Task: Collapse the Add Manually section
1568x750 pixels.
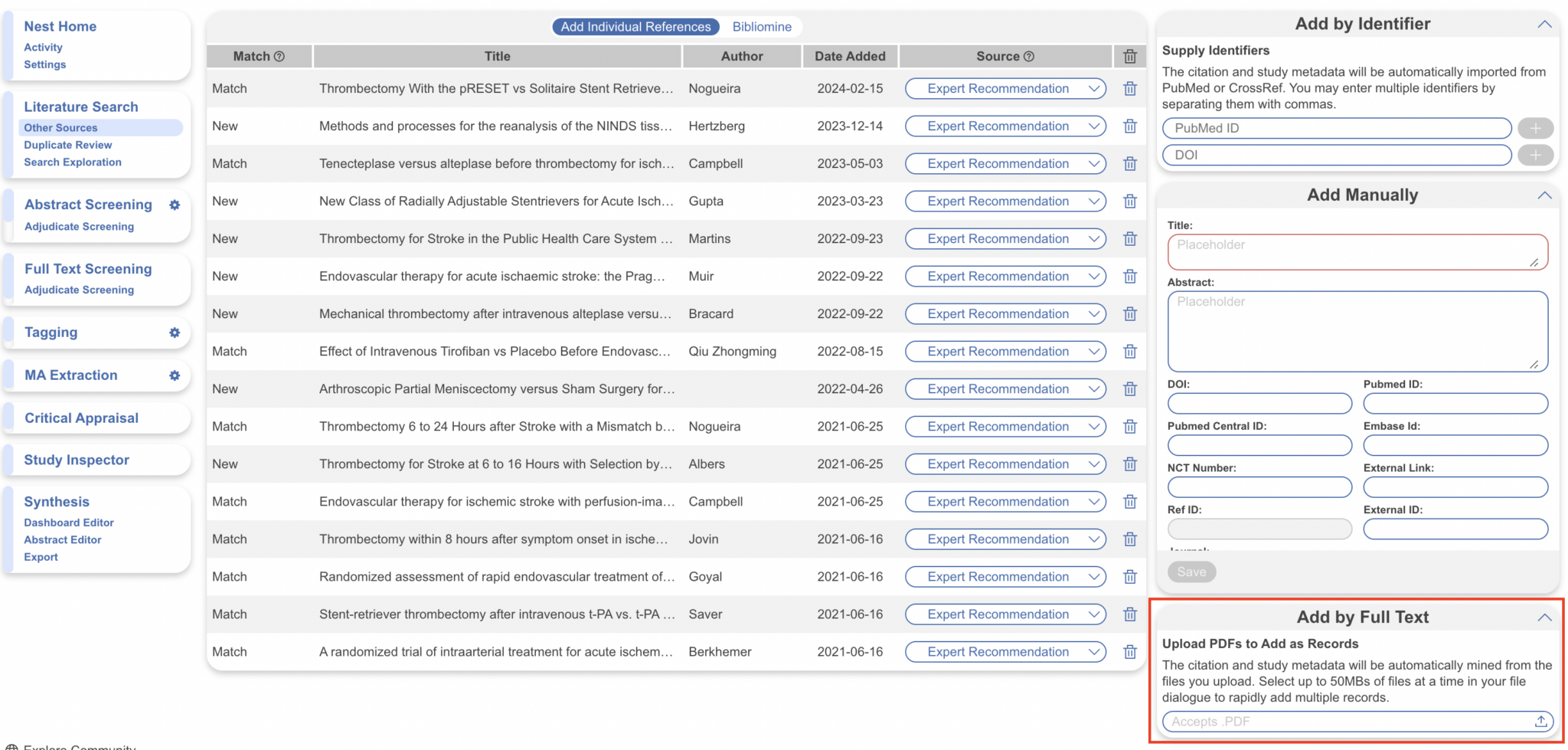Action: tap(1545, 195)
